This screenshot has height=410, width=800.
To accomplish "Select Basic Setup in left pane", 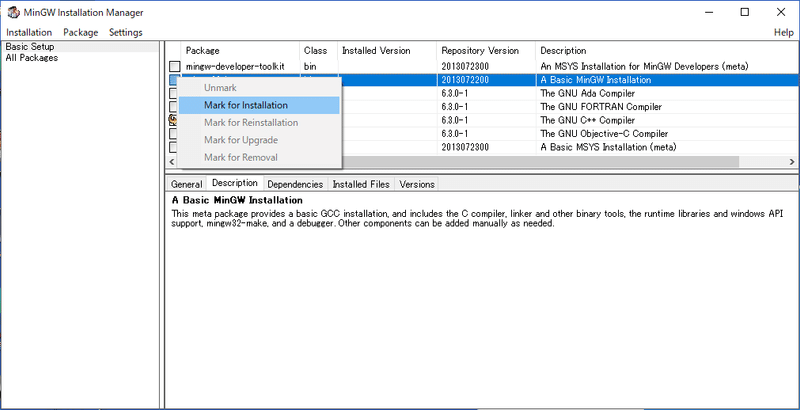I will [x=30, y=46].
